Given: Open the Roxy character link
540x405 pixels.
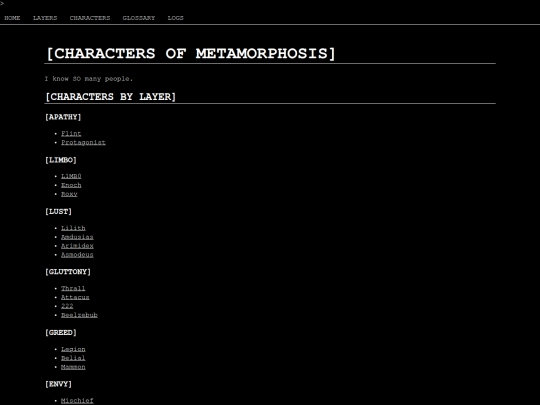Looking at the screenshot, I should click(x=69, y=194).
